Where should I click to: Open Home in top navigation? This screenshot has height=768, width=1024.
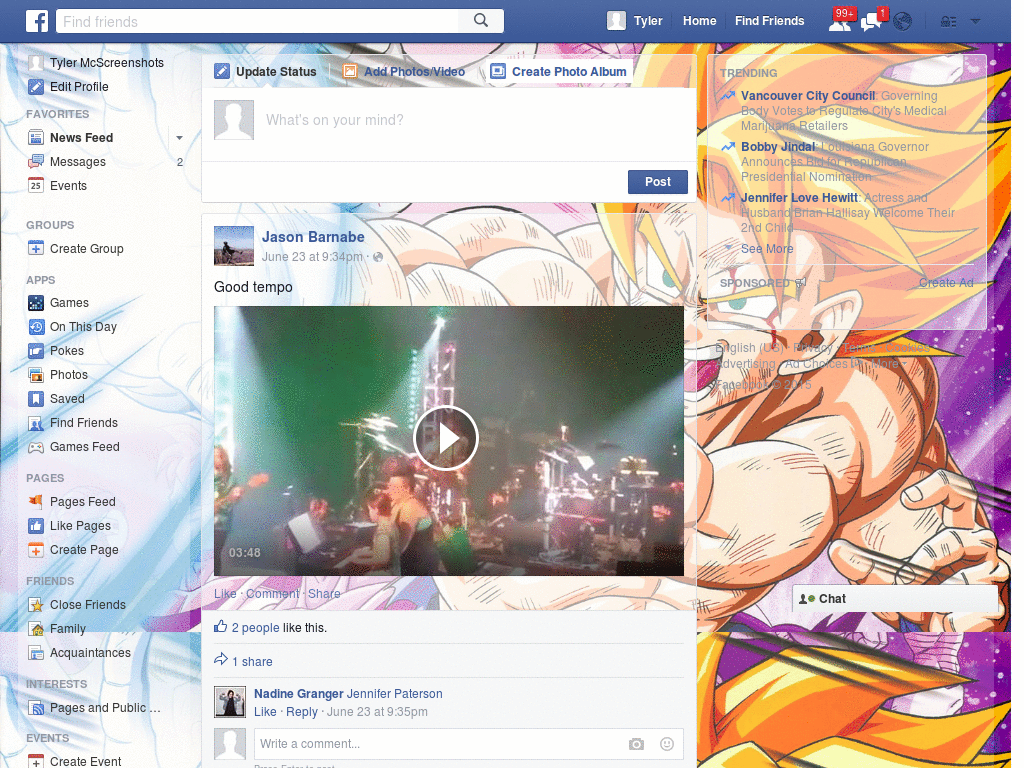699,21
